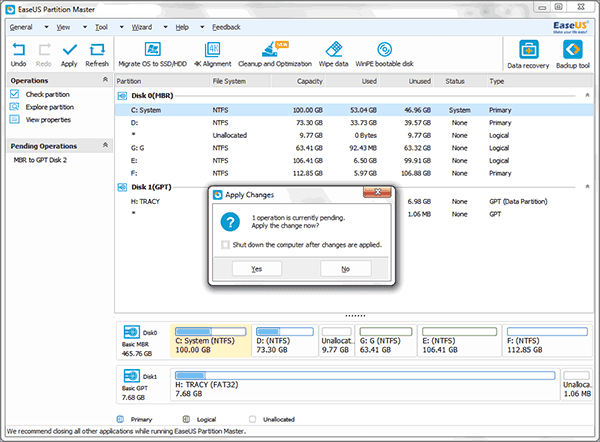This screenshot has height=442, width=600.
Task: Close the Apply Changes dialog
Action: pyautogui.click(x=377, y=192)
